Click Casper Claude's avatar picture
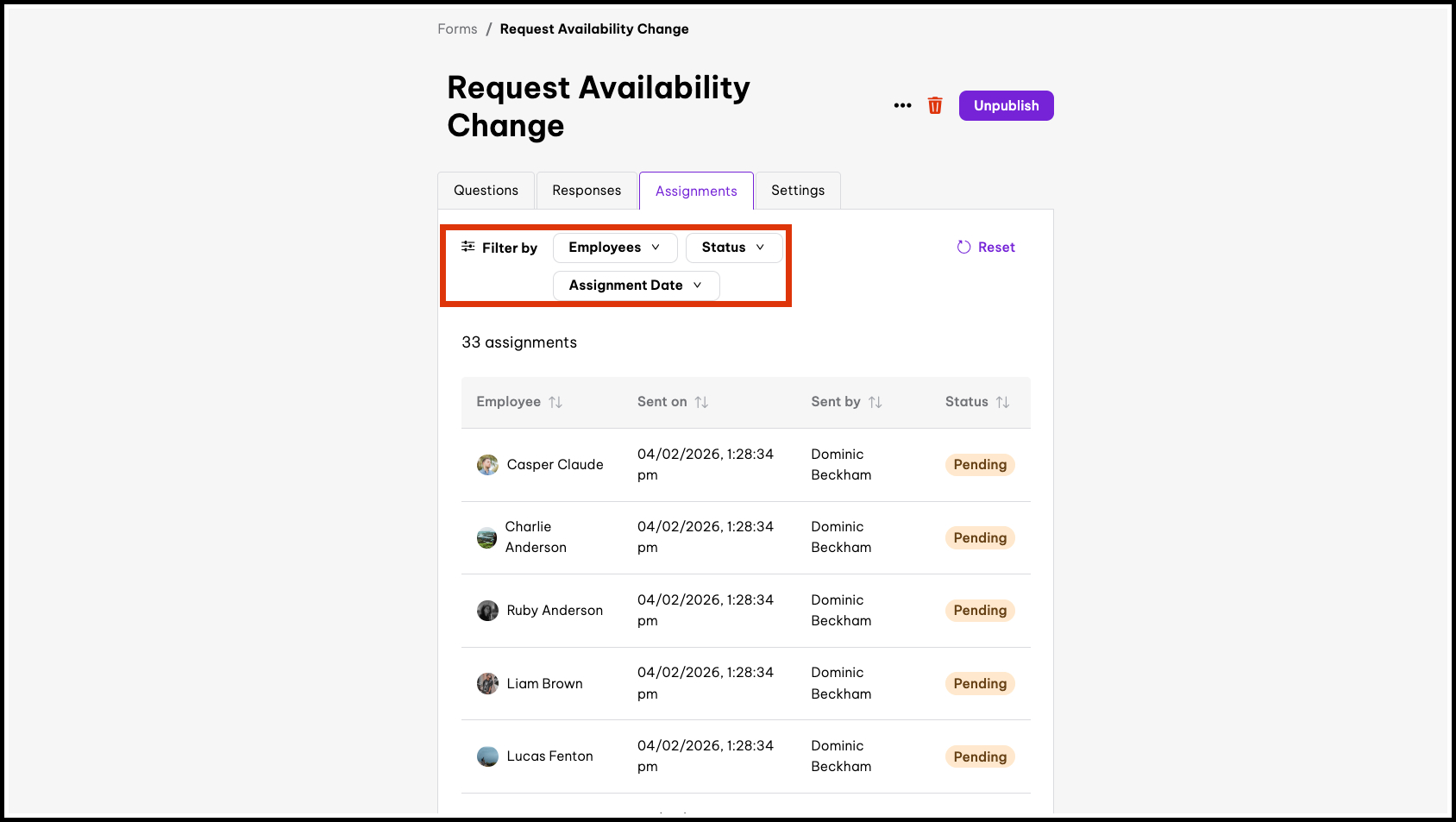 487,465
